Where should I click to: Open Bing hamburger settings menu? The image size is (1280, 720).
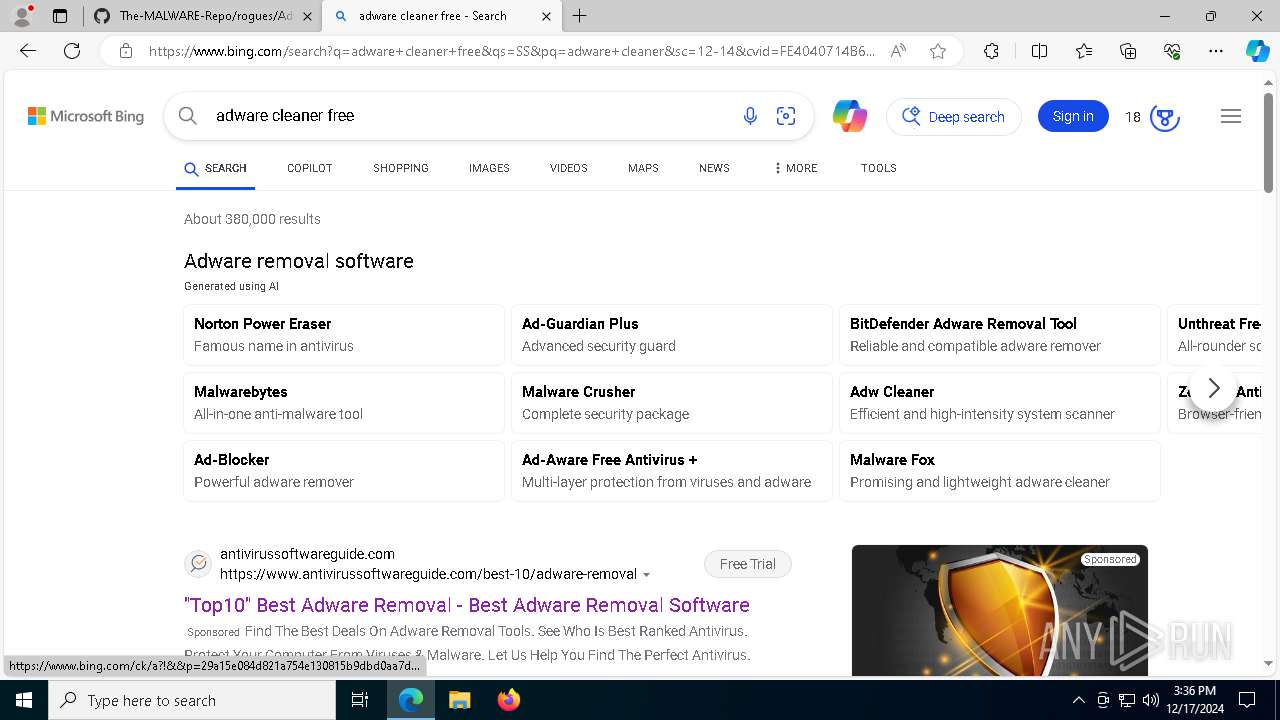[1231, 116]
